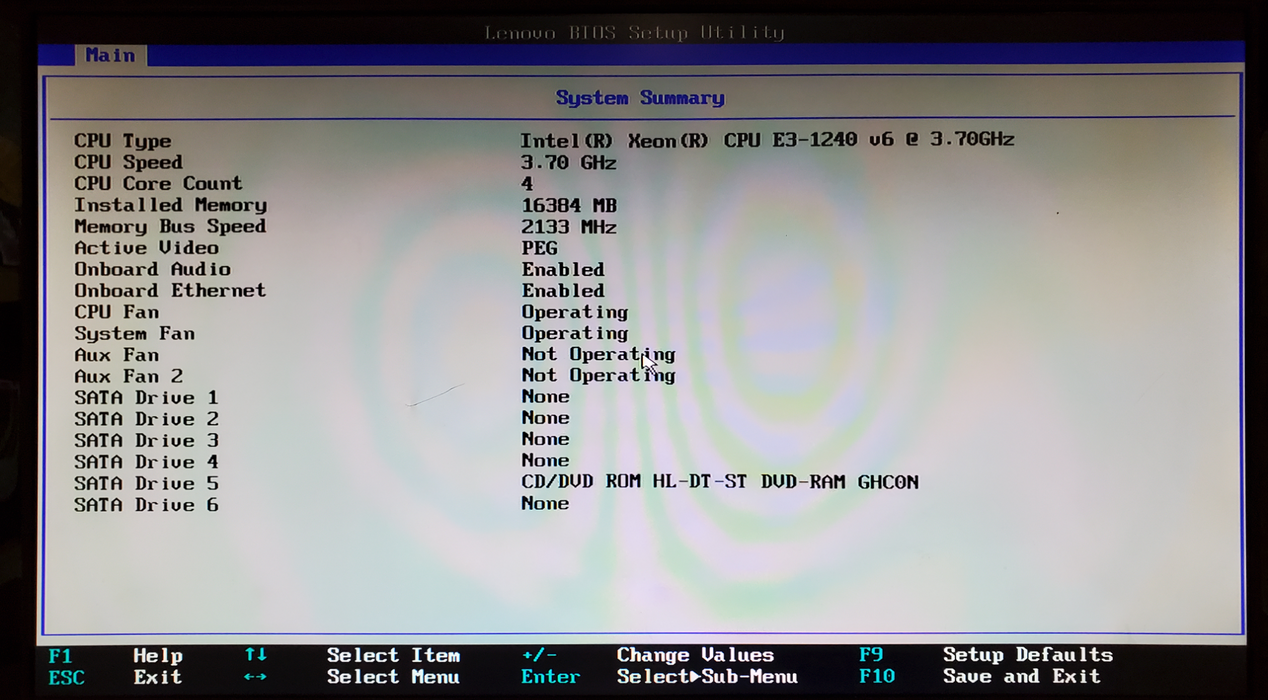Click the PEG video value
This screenshot has width=1268, height=700.
click(x=539, y=248)
